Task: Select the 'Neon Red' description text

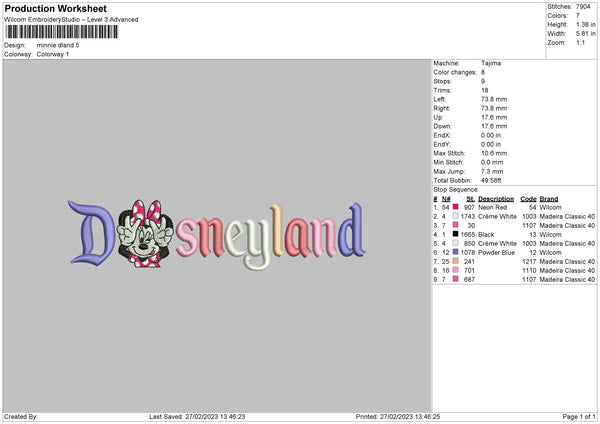Action: 492,207
